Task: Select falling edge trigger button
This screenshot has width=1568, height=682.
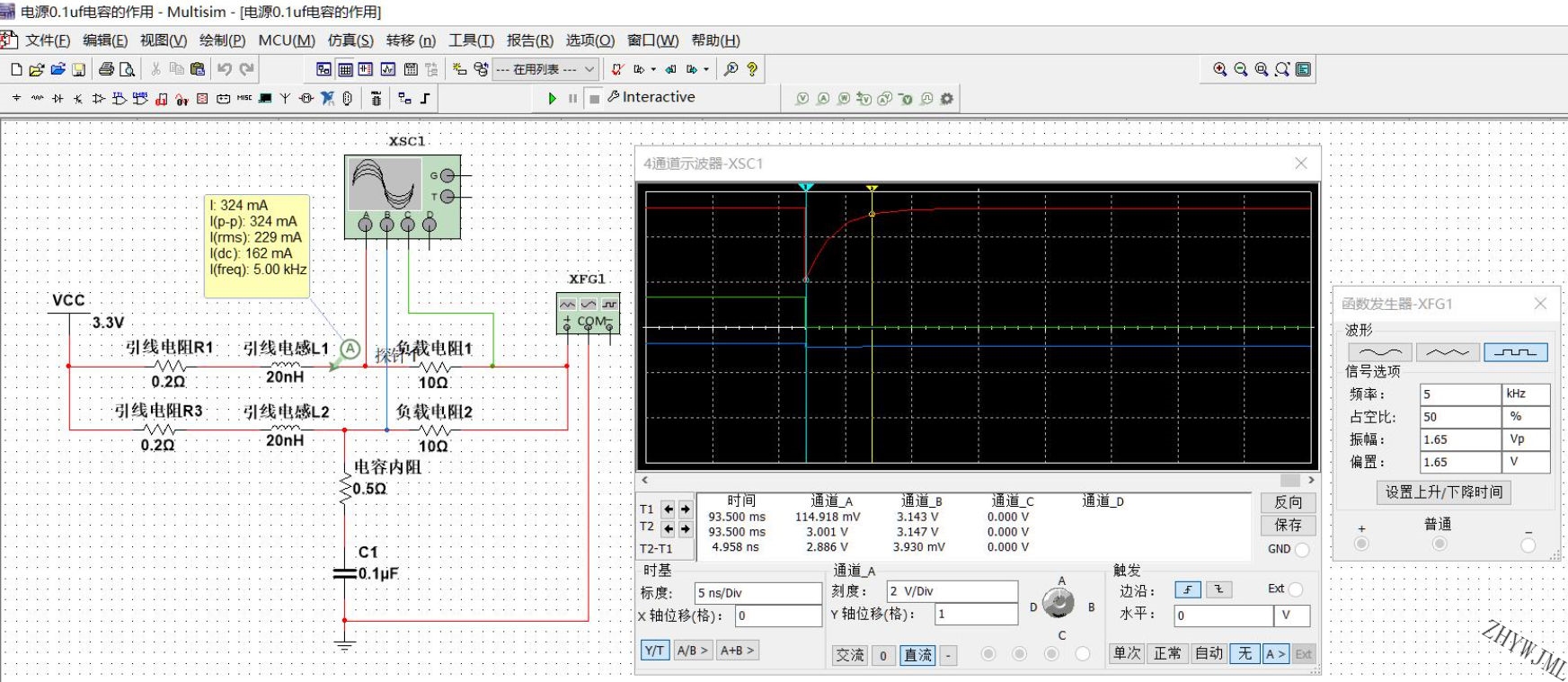Action: (x=1218, y=590)
